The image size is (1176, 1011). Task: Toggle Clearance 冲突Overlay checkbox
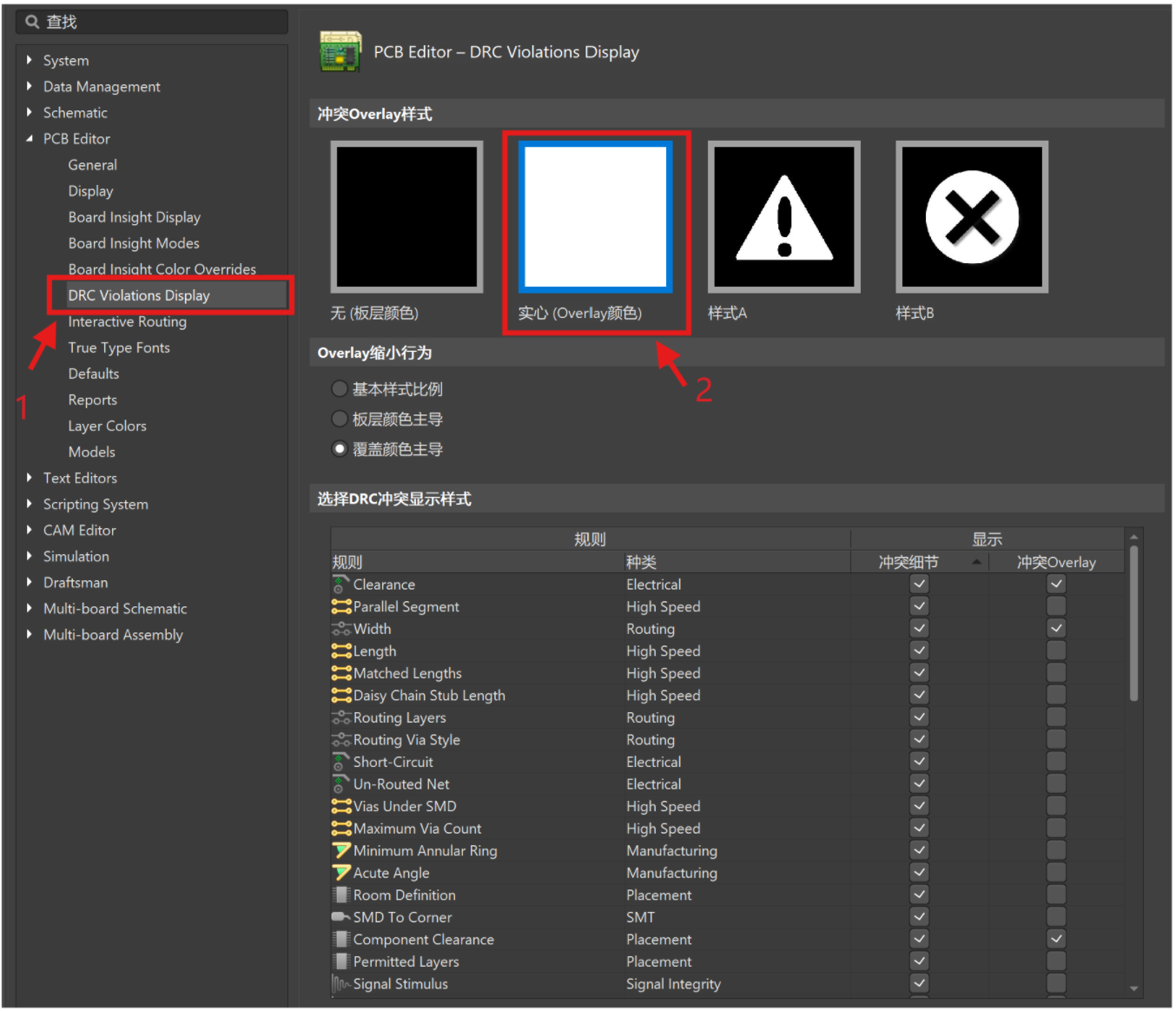pyautogui.click(x=1056, y=585)
